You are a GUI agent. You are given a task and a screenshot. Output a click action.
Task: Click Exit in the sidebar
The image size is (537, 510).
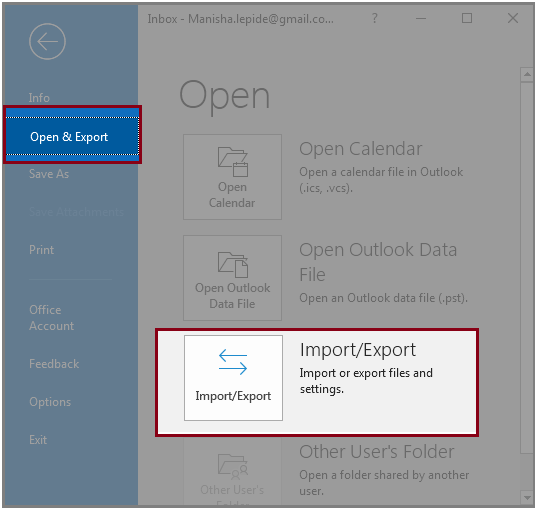point(38,440)
